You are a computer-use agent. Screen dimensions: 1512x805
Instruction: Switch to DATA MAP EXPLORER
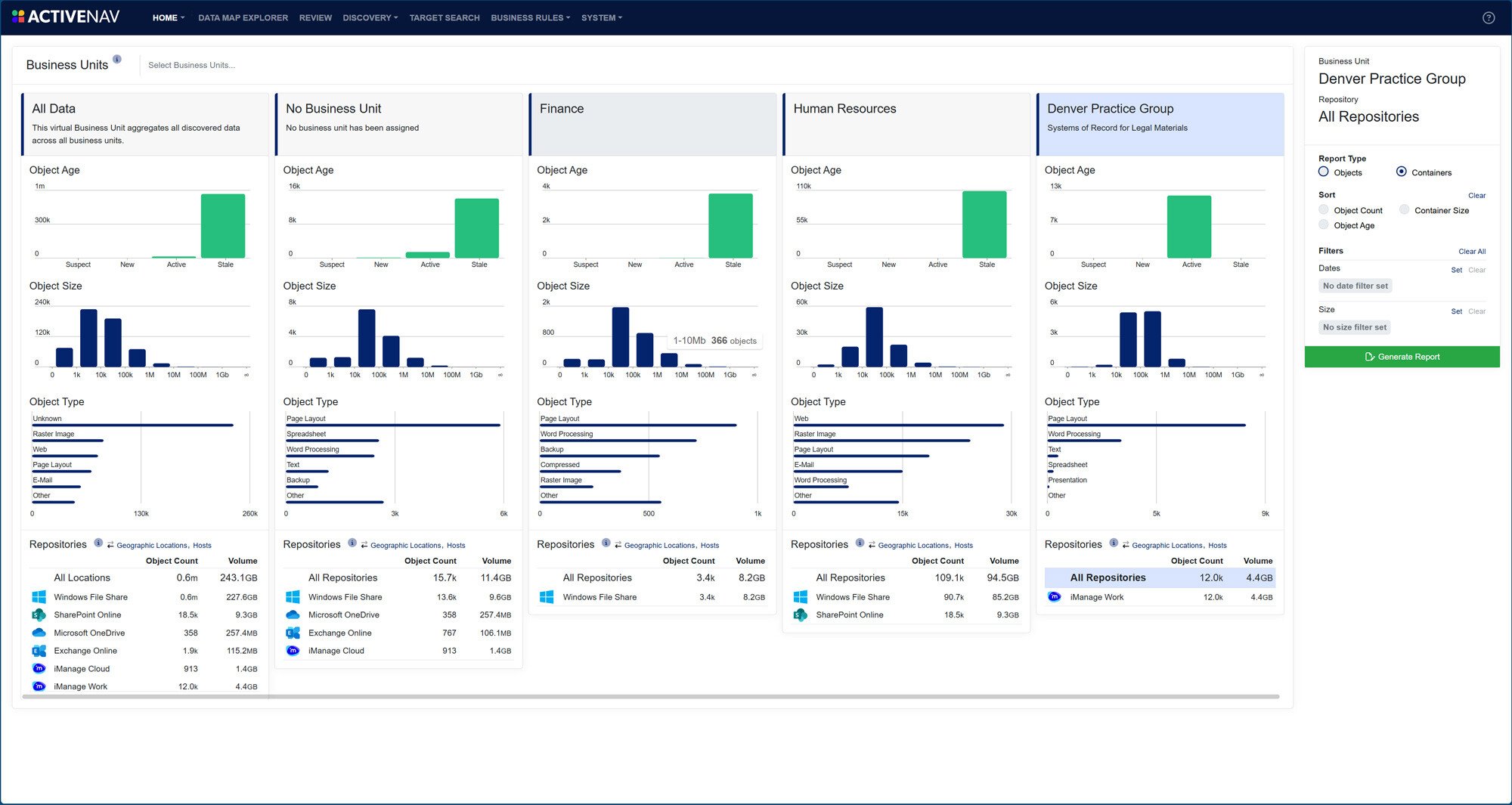coord(243,17)
